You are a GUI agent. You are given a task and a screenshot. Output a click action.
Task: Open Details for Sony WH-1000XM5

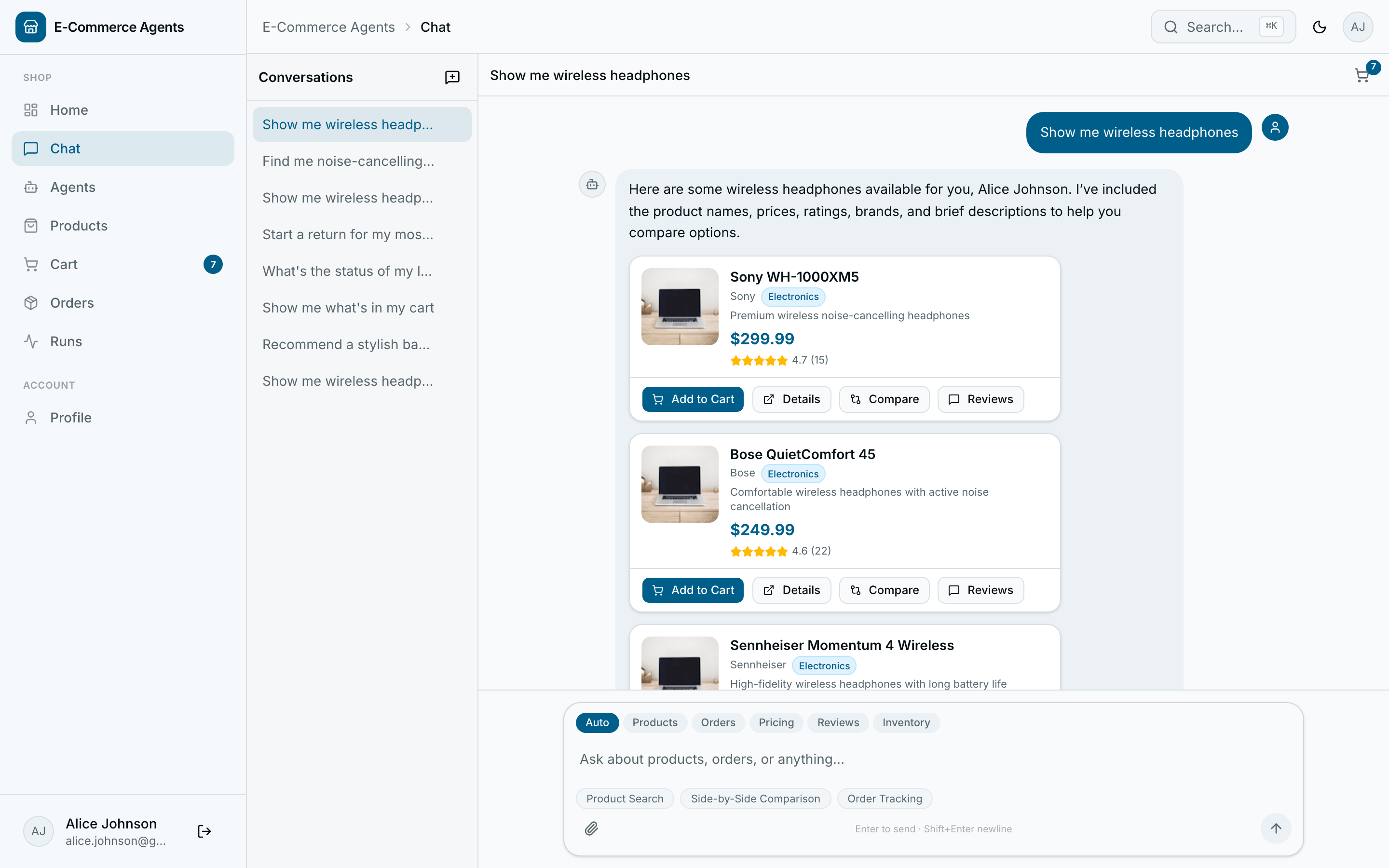click(x=791, y=399)
